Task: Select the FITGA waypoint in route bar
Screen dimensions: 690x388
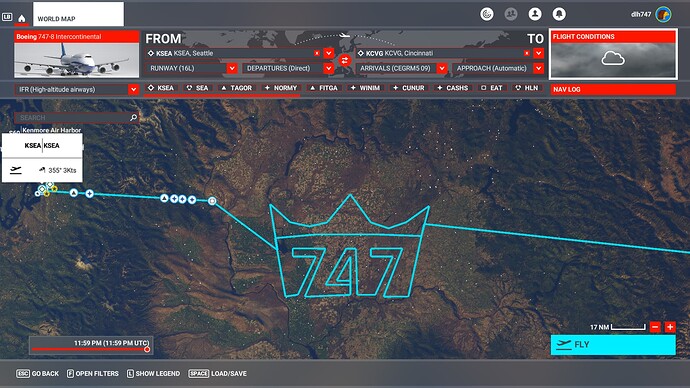Action: [x=323, y=88]
